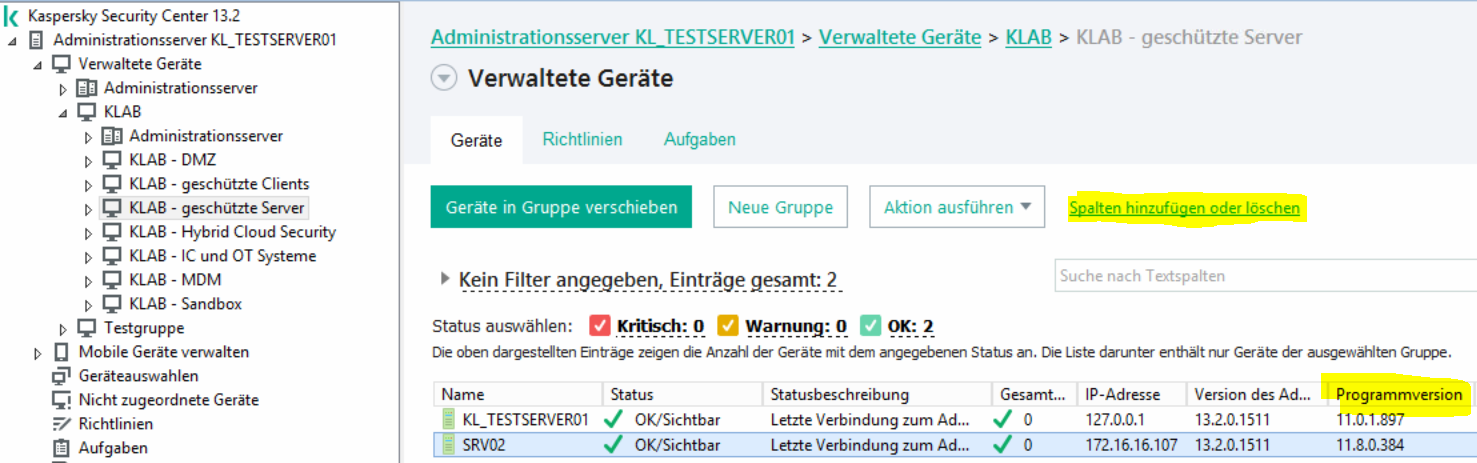
Task: Collapse the Verwaltete Geräte header round arrow
Action: 444,78
